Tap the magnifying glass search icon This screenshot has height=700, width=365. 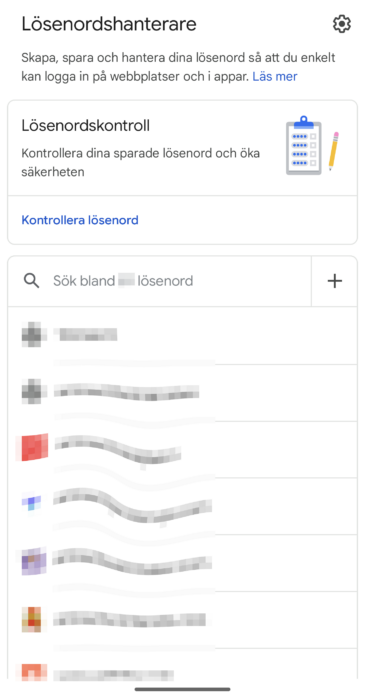coord(31,281)
